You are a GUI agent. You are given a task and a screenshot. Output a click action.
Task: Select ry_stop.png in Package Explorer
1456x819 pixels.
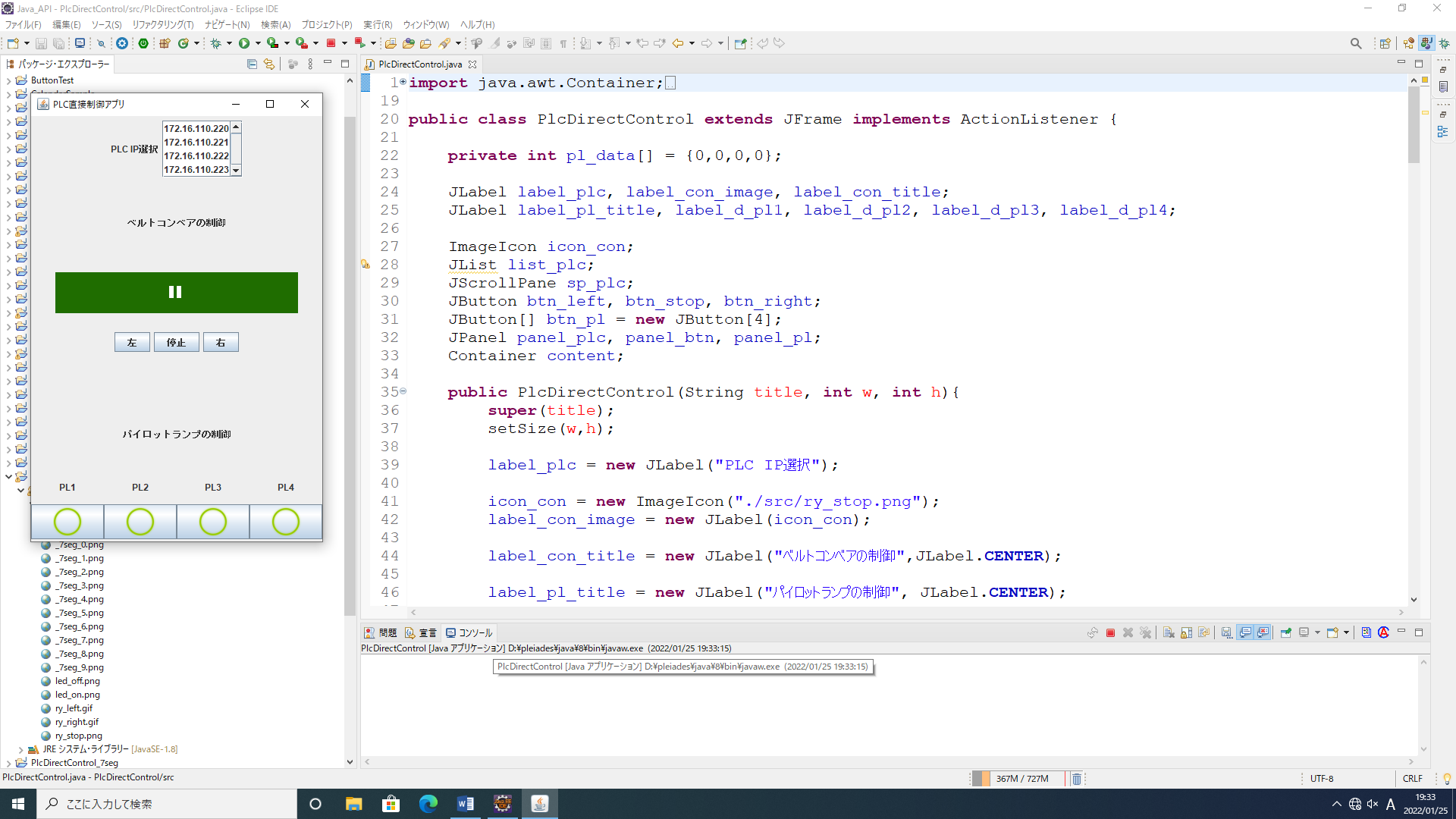point(77,735)
